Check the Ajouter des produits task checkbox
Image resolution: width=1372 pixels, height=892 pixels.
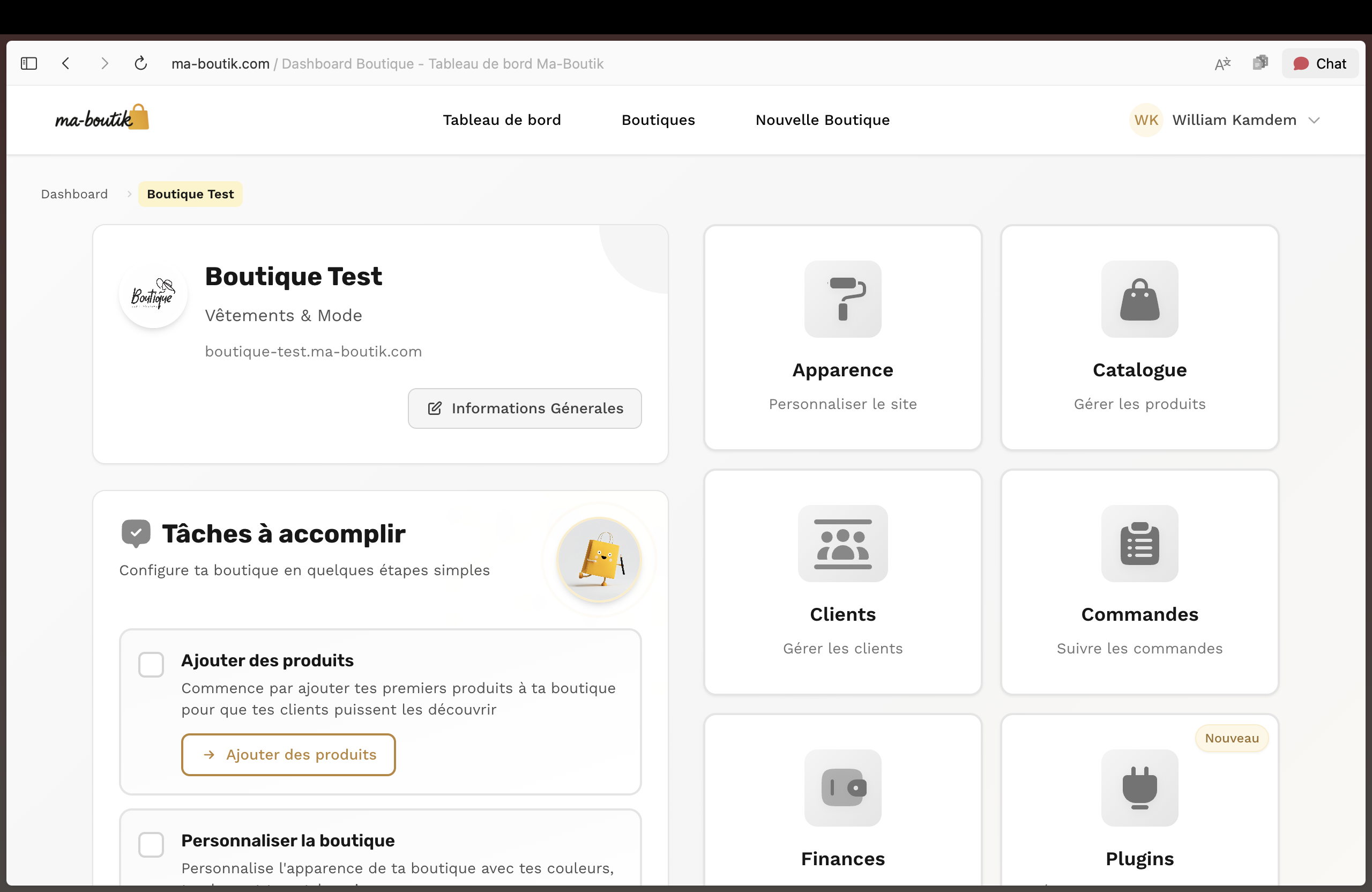[x=151, y=665]
